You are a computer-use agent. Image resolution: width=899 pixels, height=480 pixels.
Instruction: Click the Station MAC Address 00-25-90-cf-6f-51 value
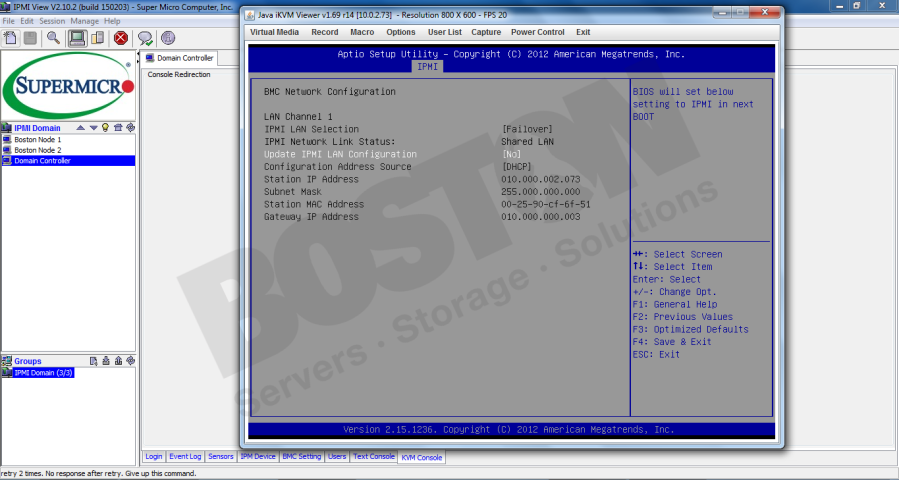546,204
